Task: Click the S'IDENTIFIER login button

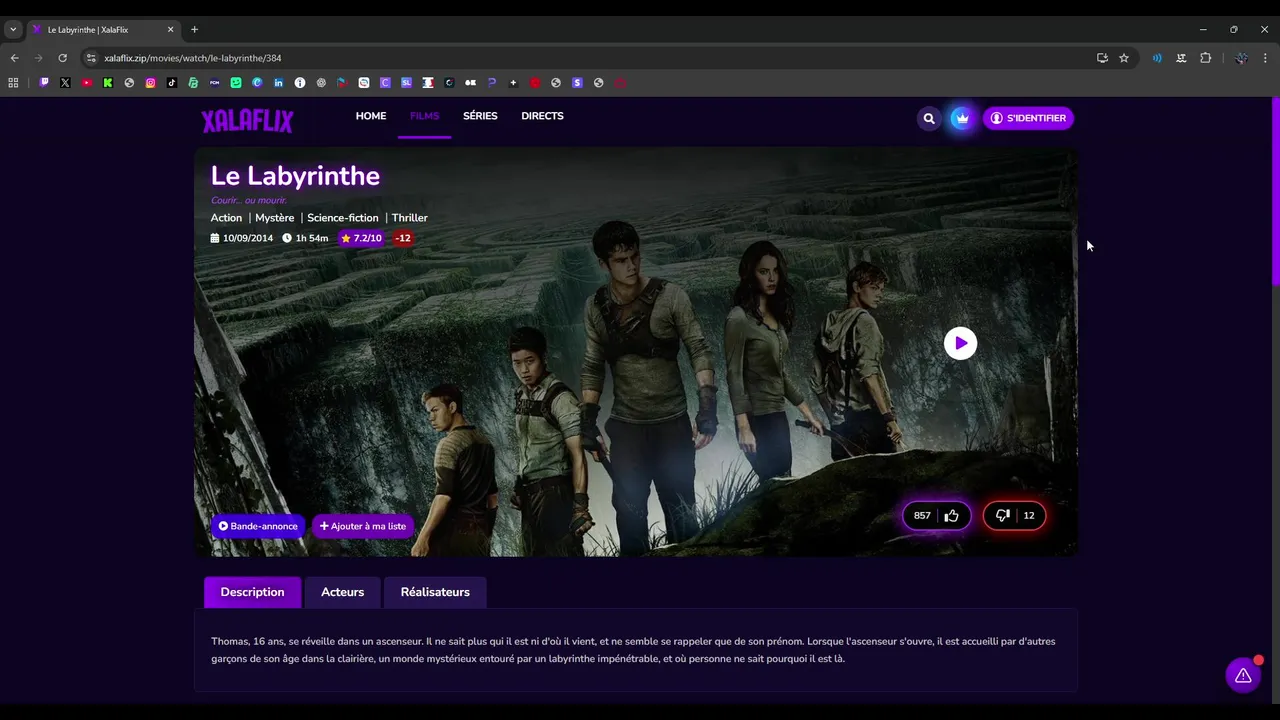Action: tap(1028, 118)
